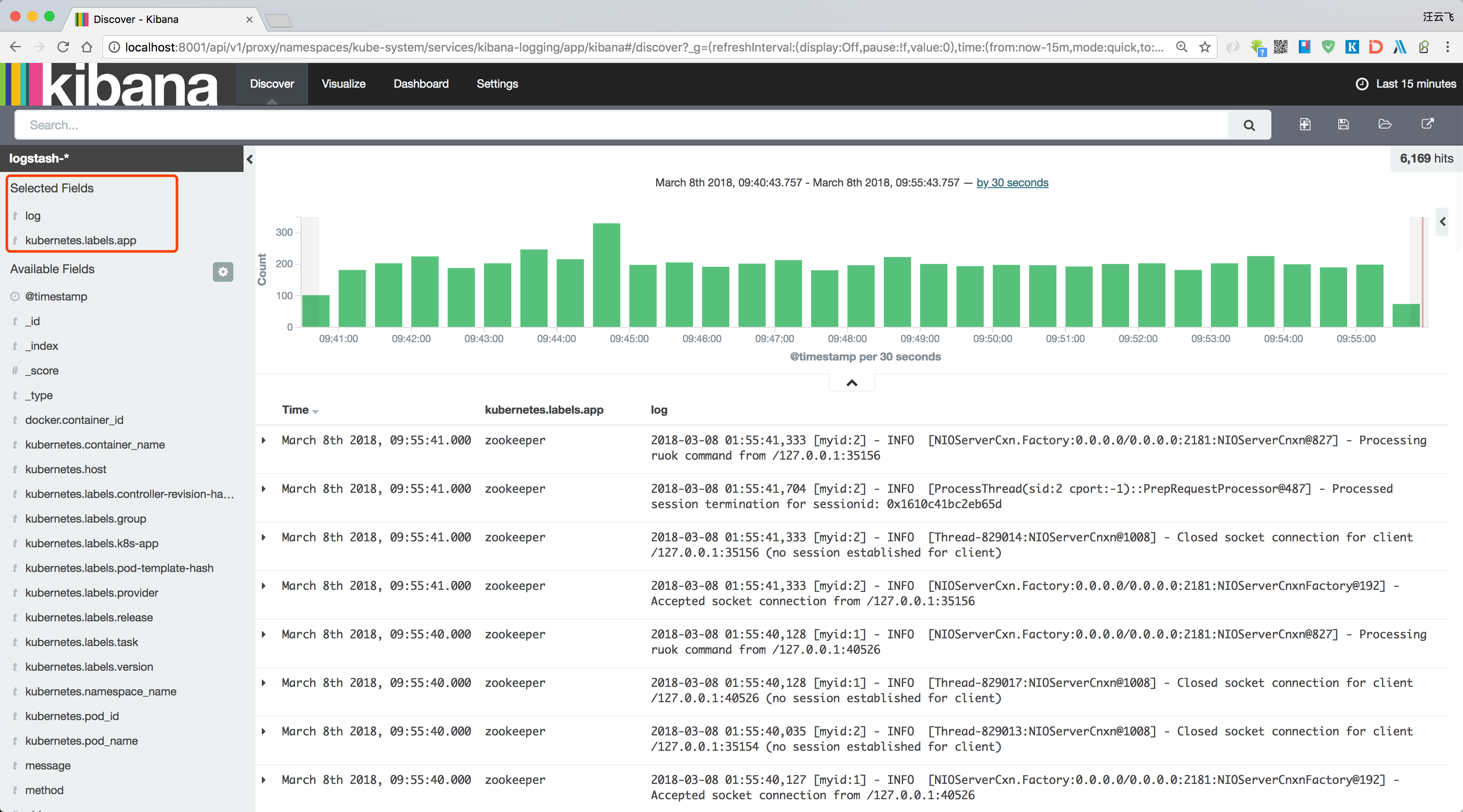Expand the first zookeeper log row
Screen dimensions: 1463x812
click(x=264, y=440)
